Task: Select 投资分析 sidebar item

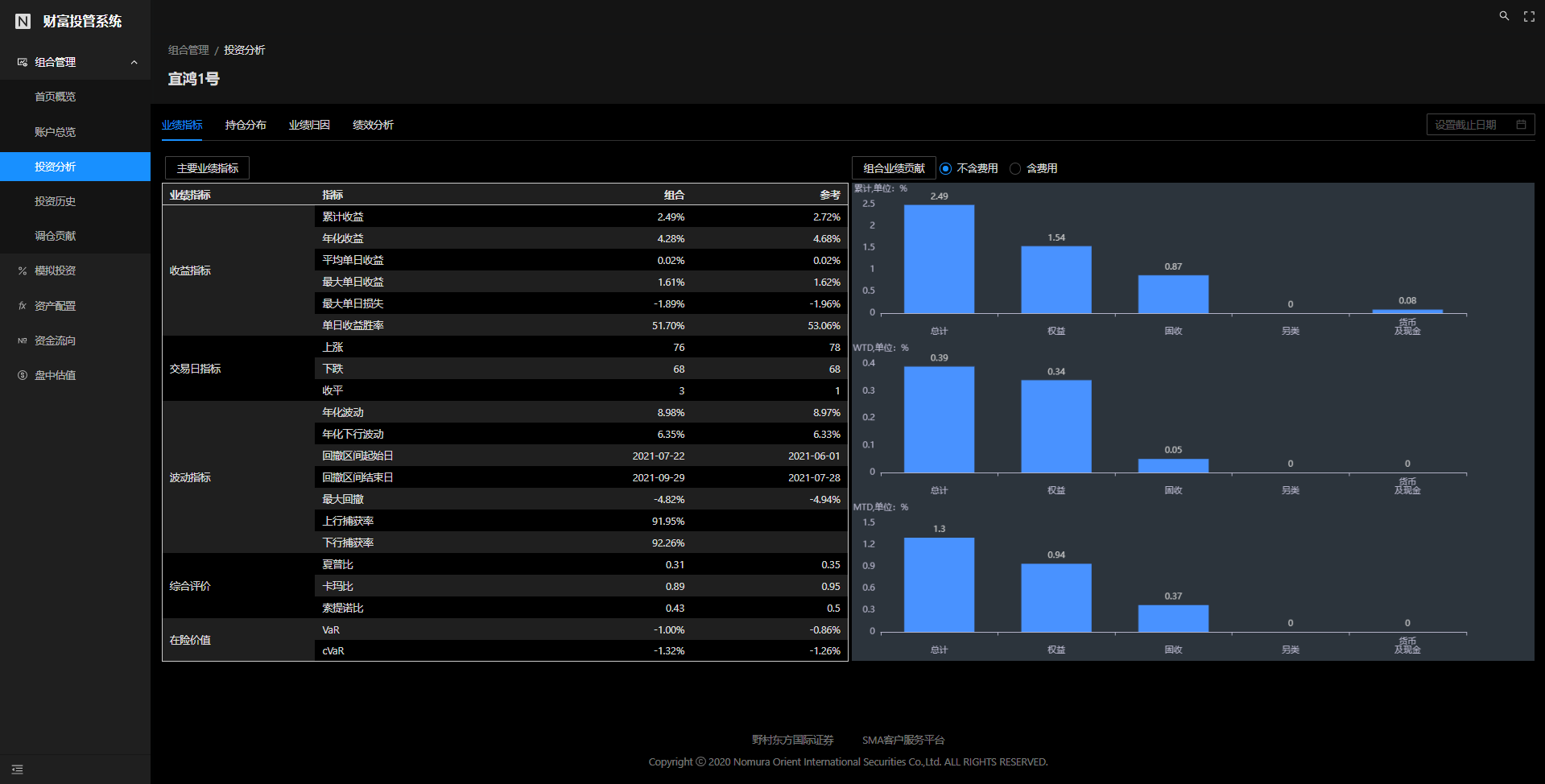Action: coord(75,167)
